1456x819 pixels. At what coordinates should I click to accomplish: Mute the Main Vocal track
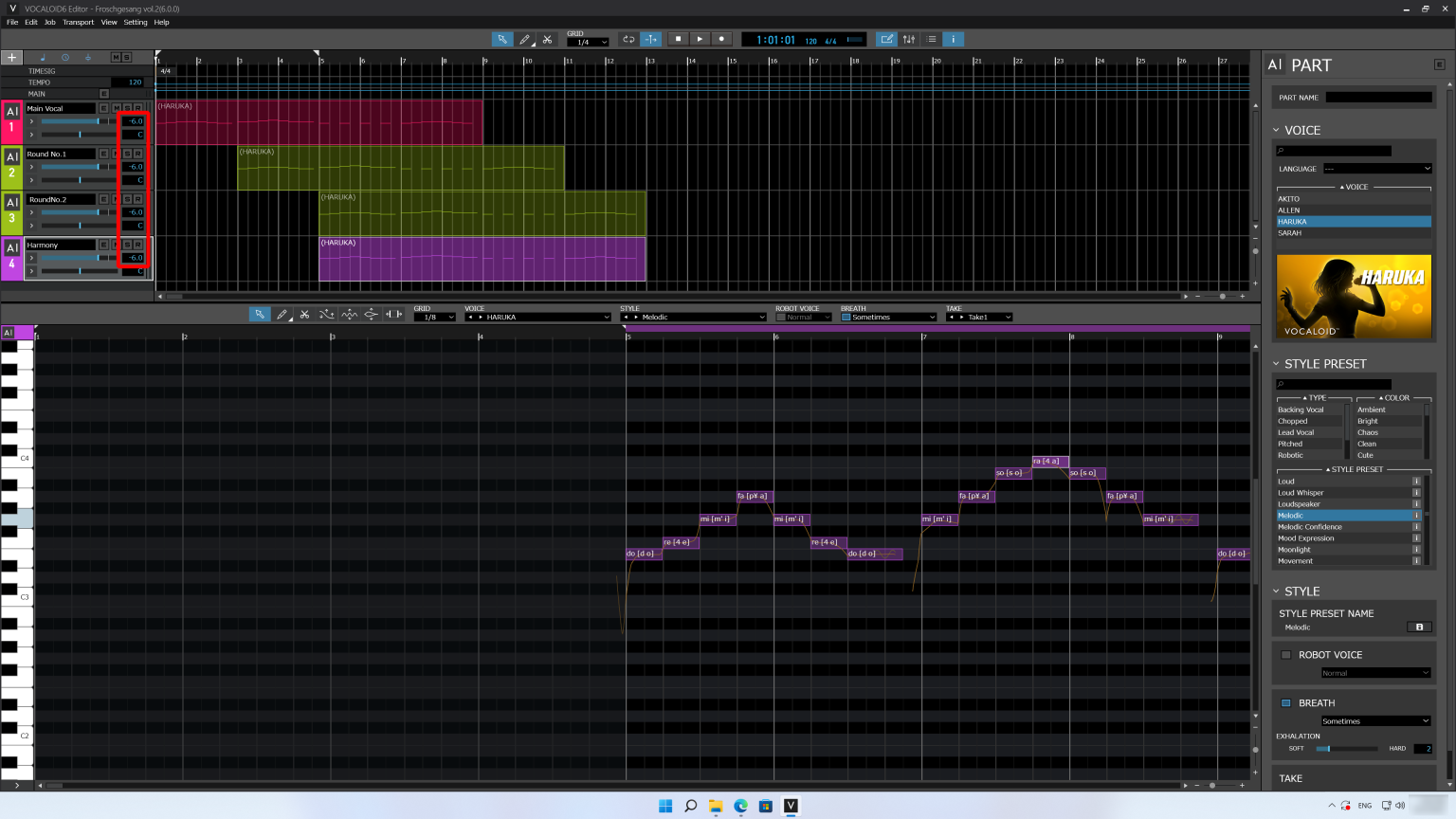click(117, 107)
